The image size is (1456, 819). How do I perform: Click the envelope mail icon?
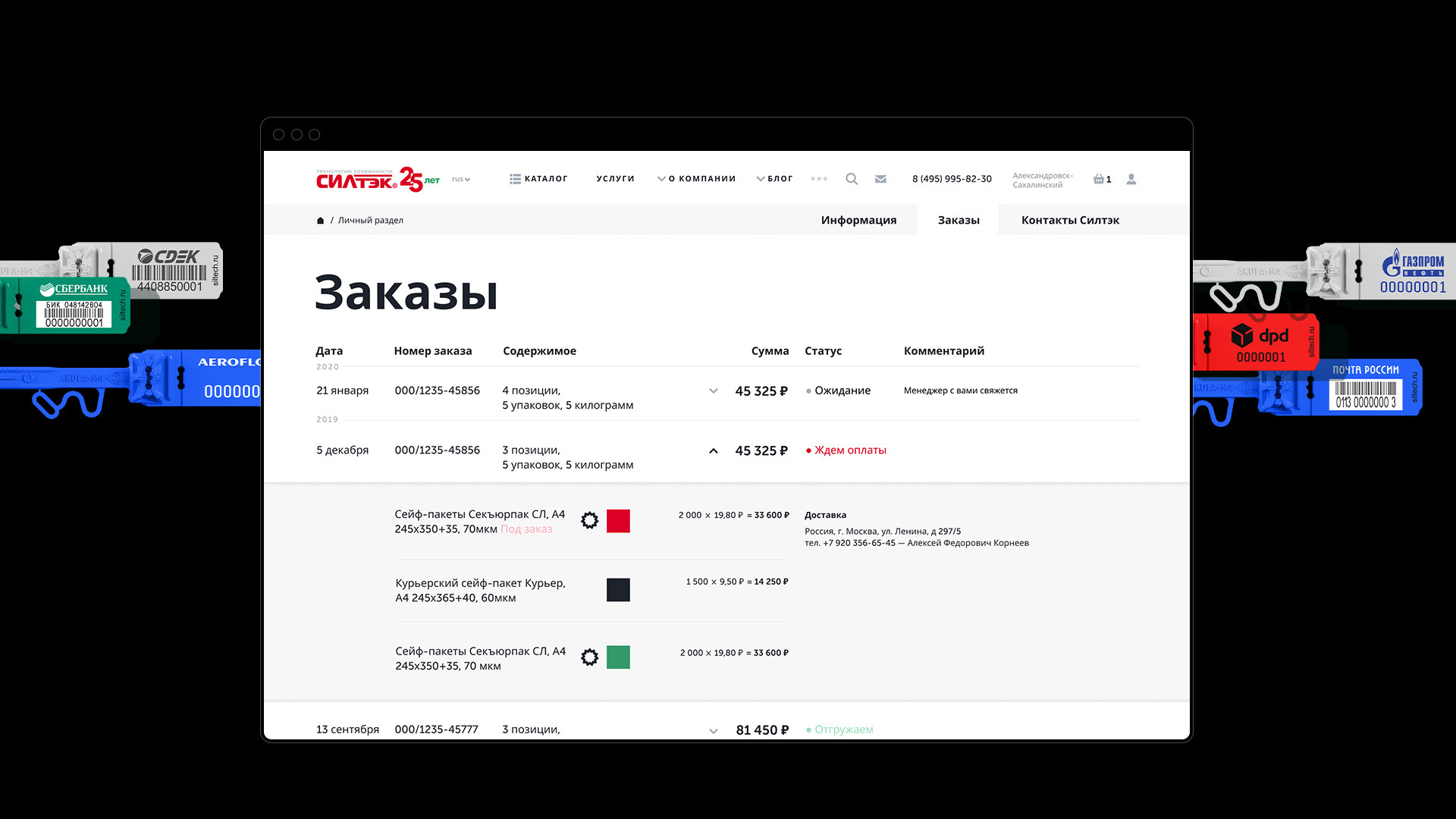(x=880, y=179)
